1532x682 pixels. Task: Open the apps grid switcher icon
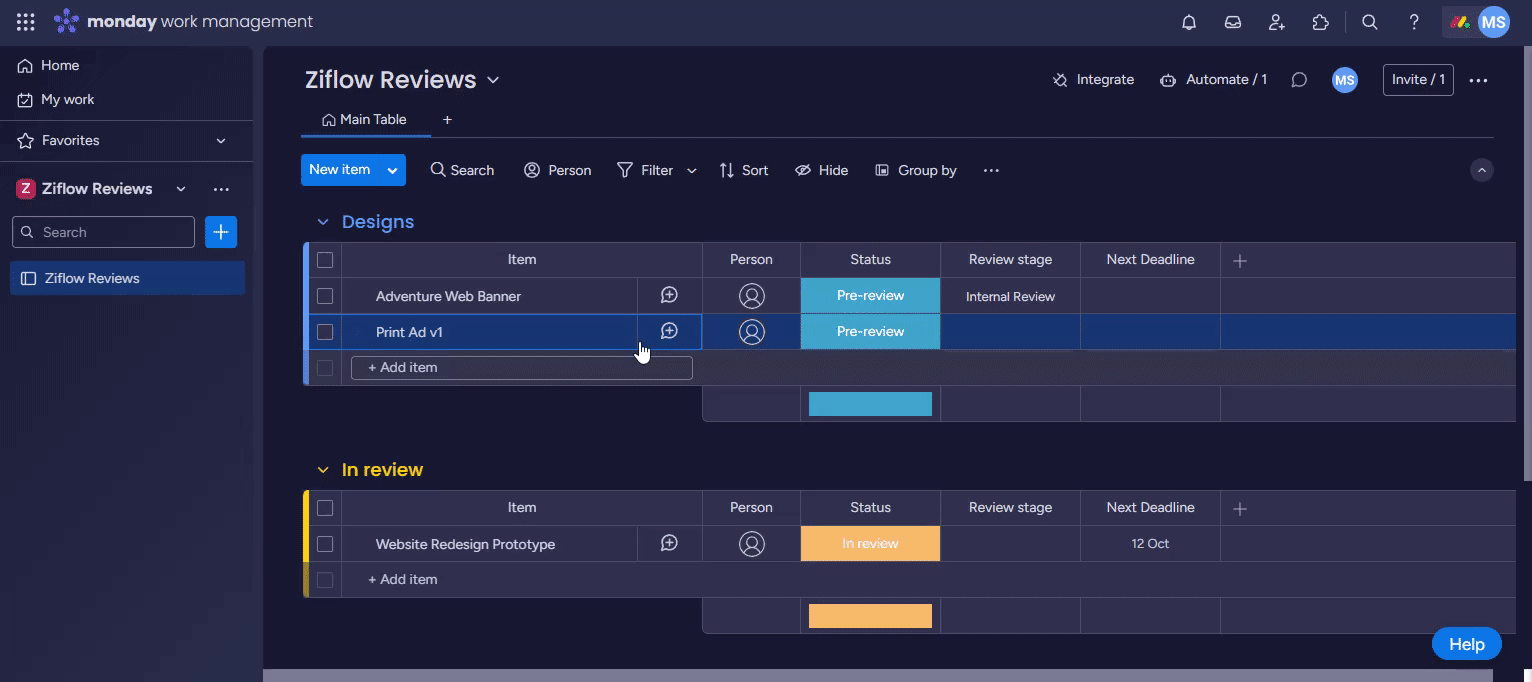[26, 22]
